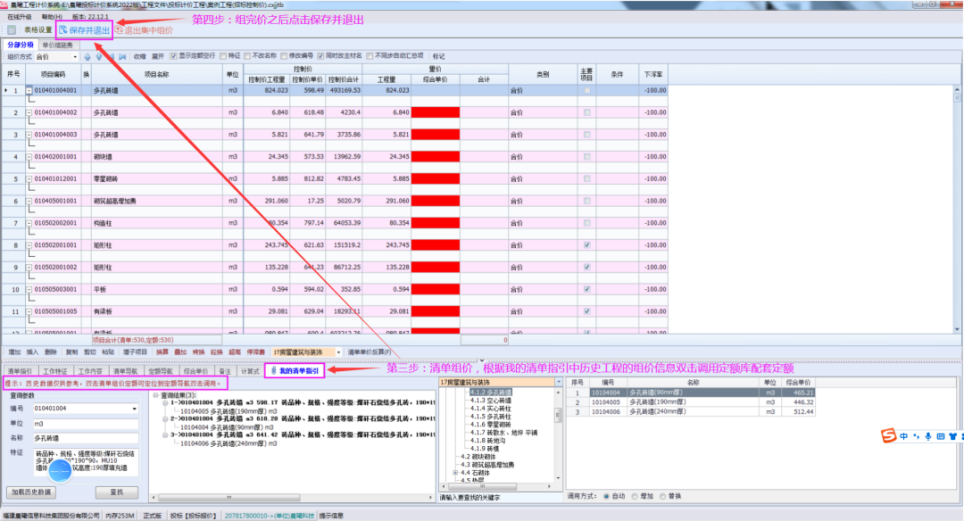Open the 编号 010401004 combo box

pos(85,409)
